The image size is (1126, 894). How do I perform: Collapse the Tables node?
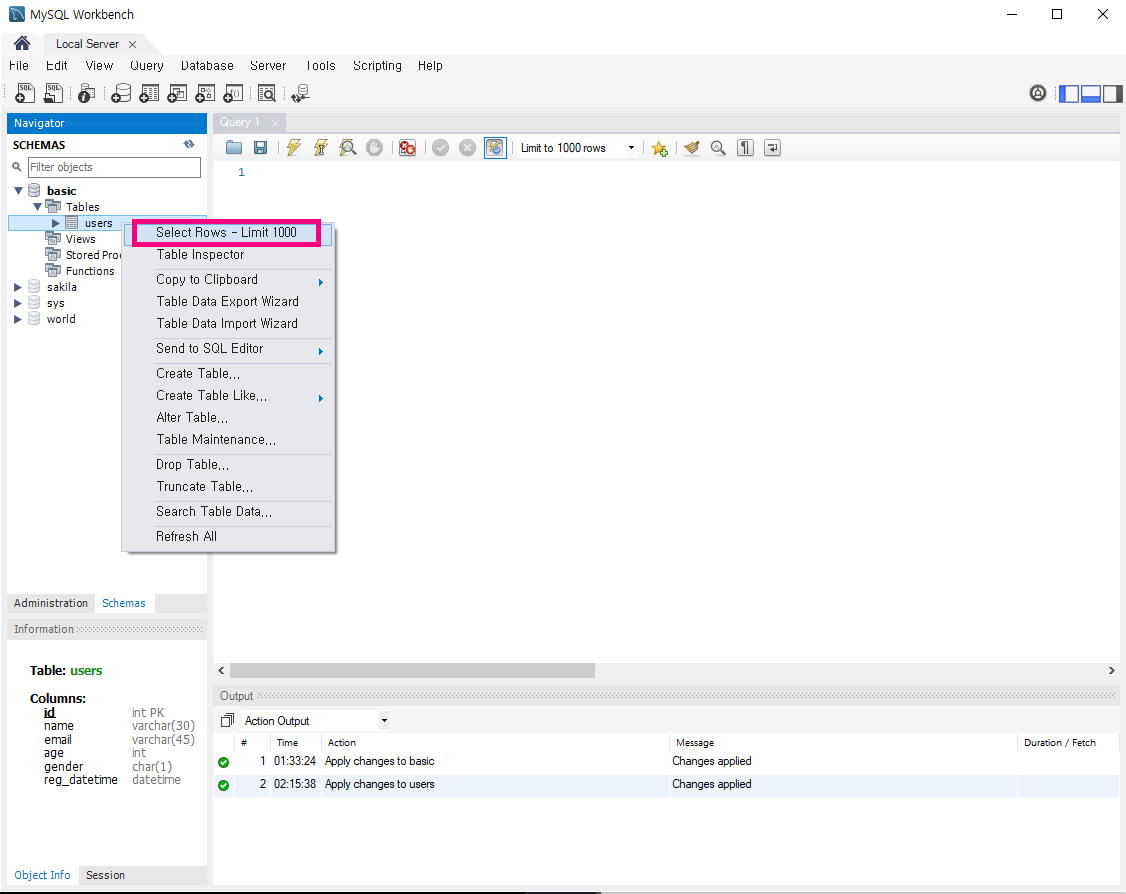click(x=37, y=207)
